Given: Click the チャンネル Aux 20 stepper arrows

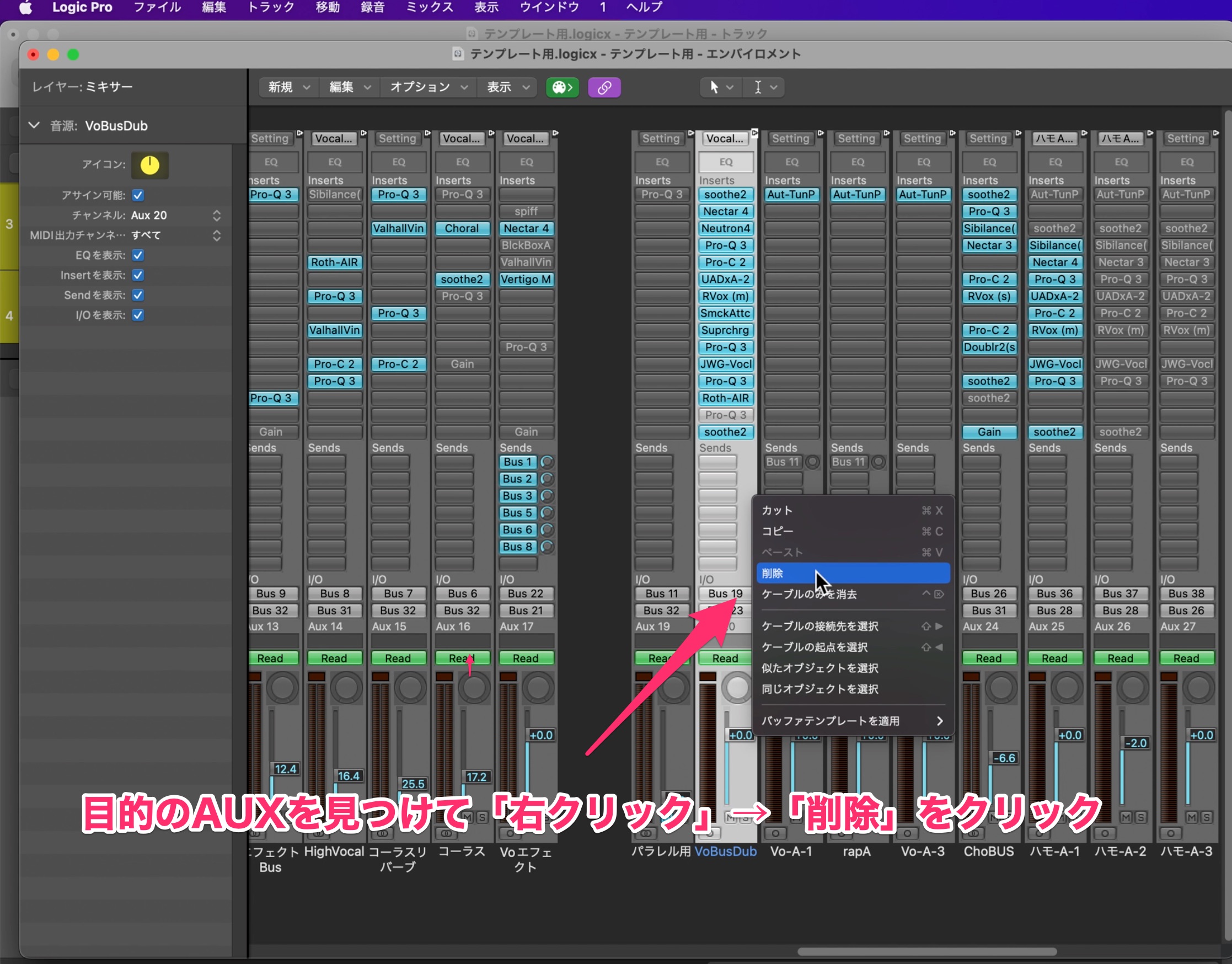Looking at the screenshot, I should point(217,216).
